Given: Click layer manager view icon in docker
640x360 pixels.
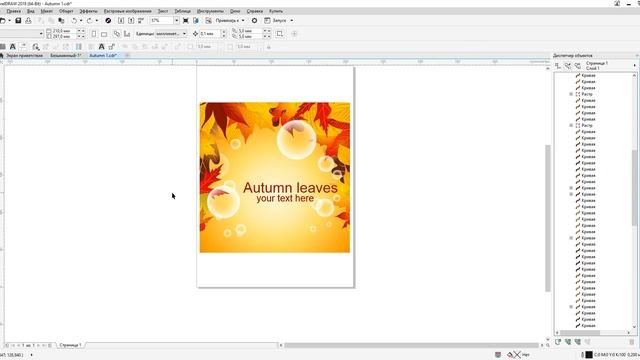Looking at the screenshot, I should point(578,66).
